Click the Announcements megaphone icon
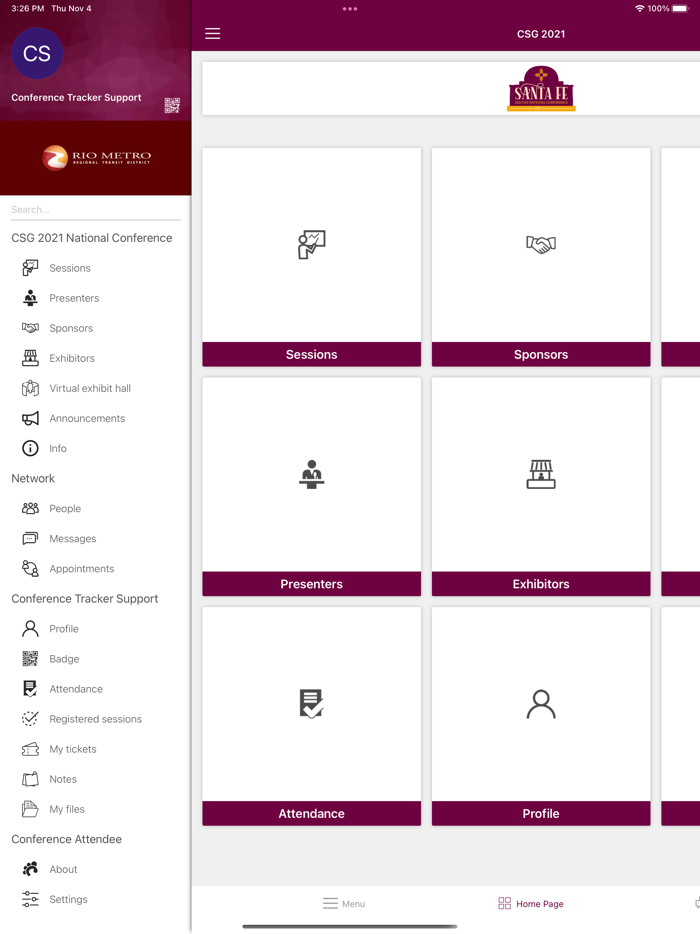700x934 pixels. 30,418
